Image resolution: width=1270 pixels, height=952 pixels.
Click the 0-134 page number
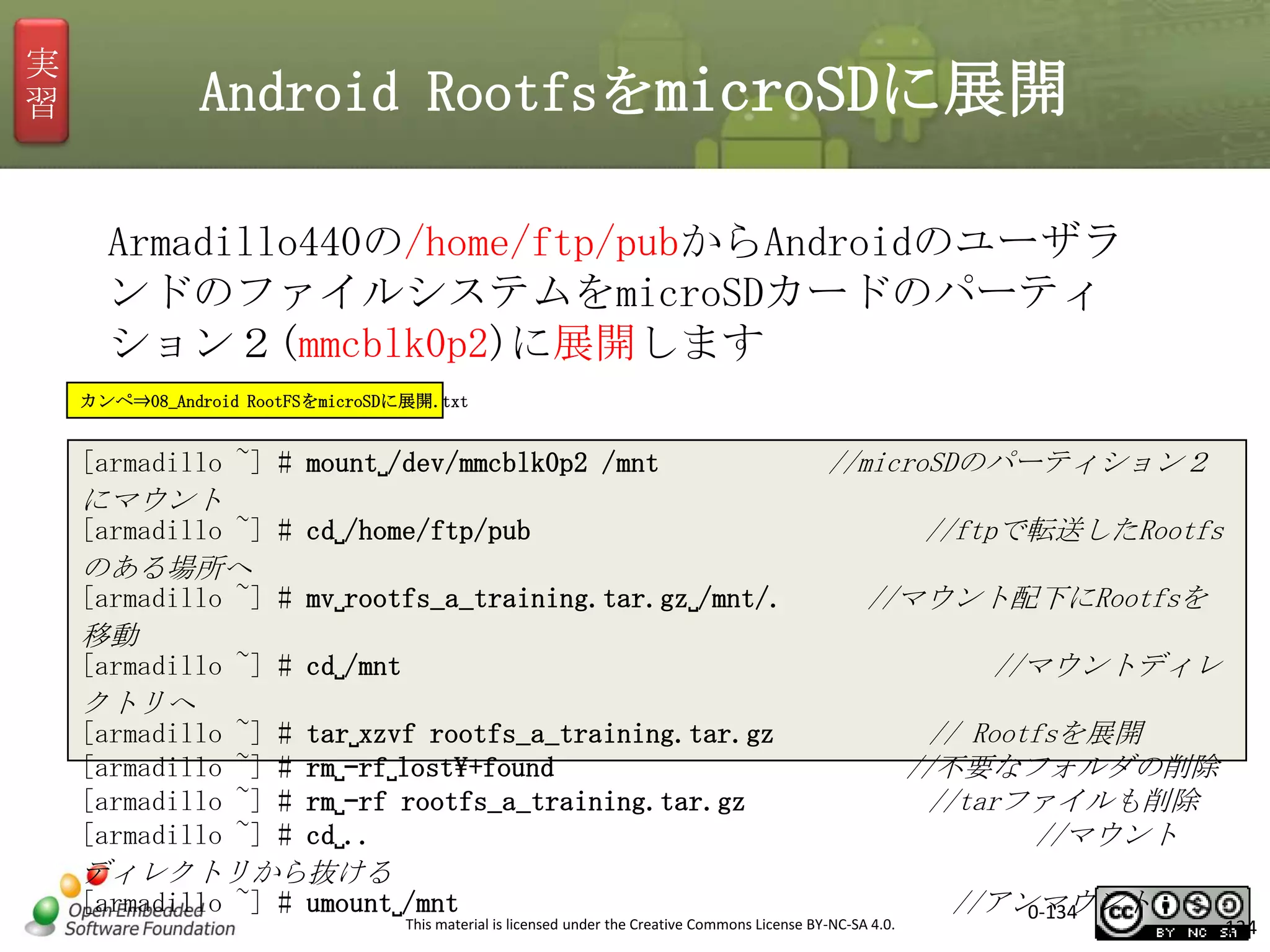[1052, 912]
